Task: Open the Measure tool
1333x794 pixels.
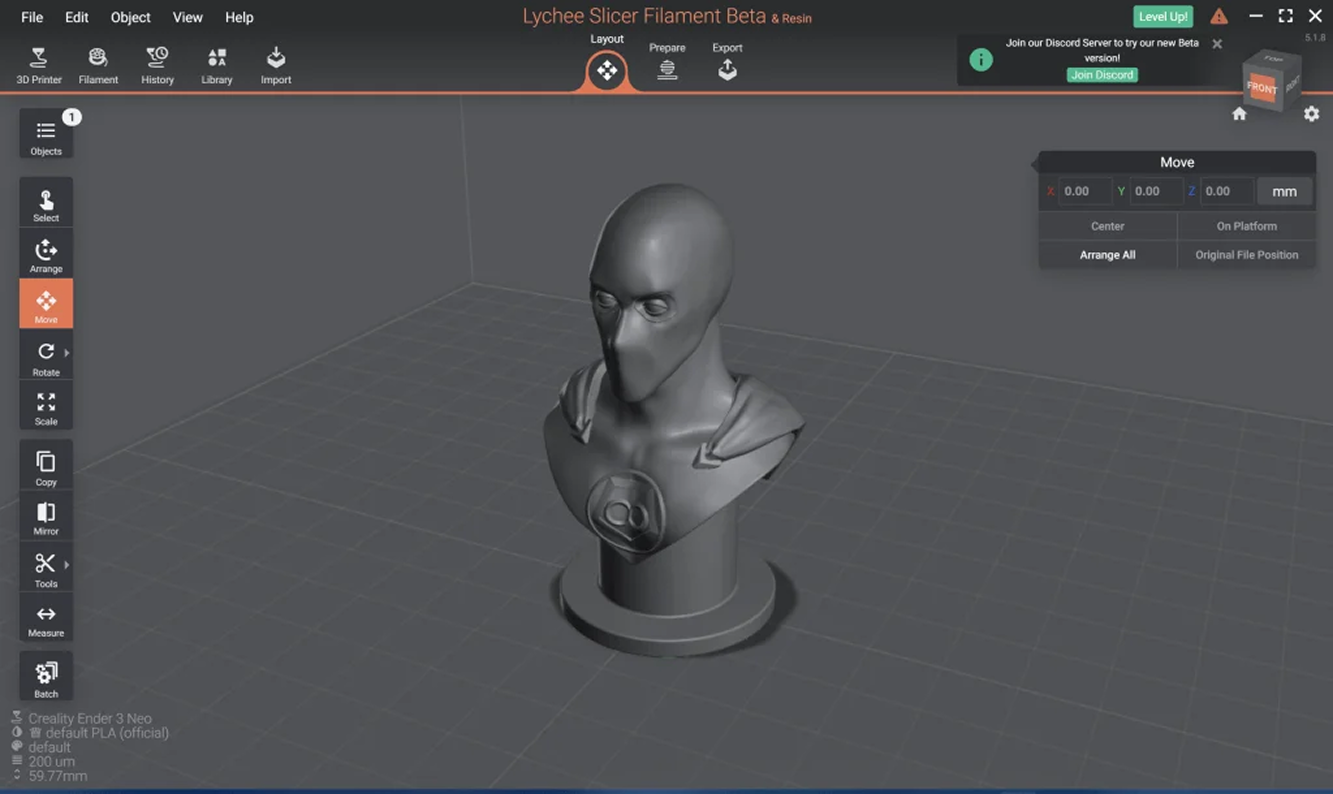Action: 46,620
